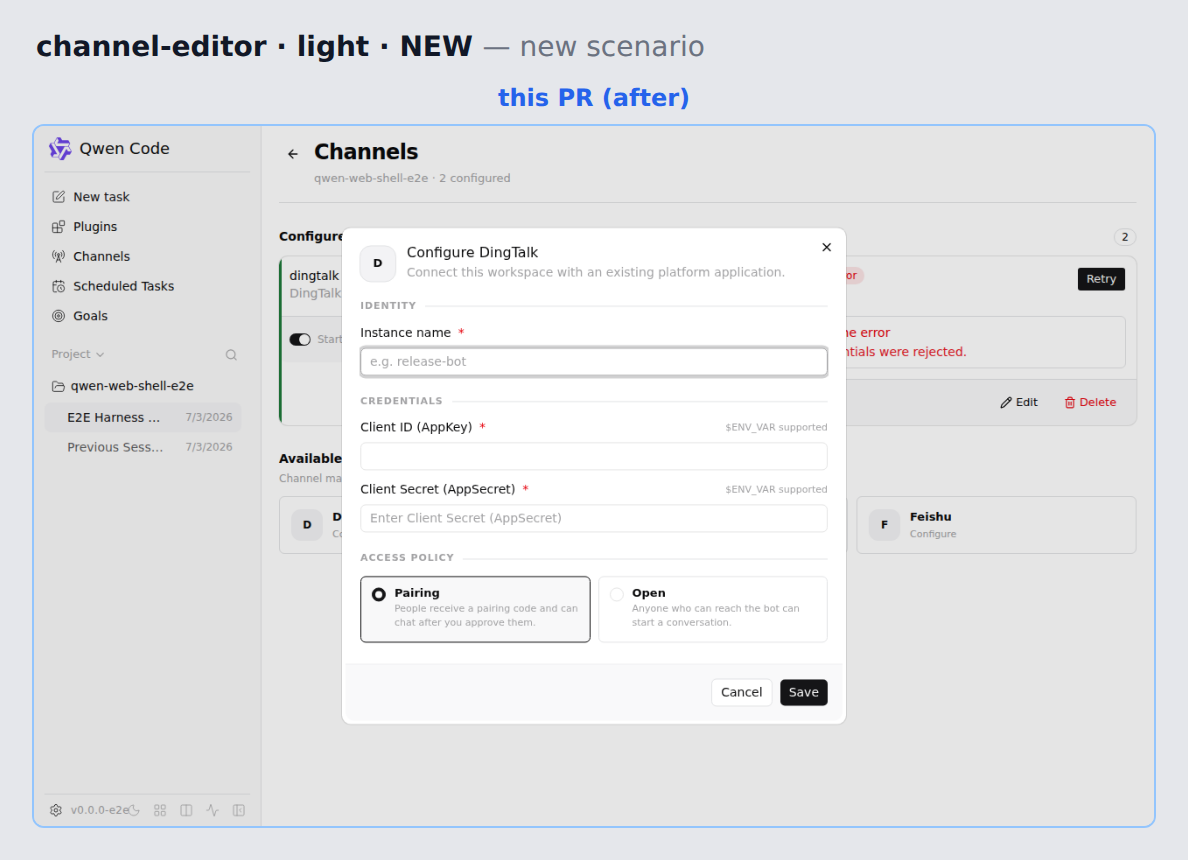Select the Pairing access policy
This screenshot has width=1188, height=860.
[475, 609]
